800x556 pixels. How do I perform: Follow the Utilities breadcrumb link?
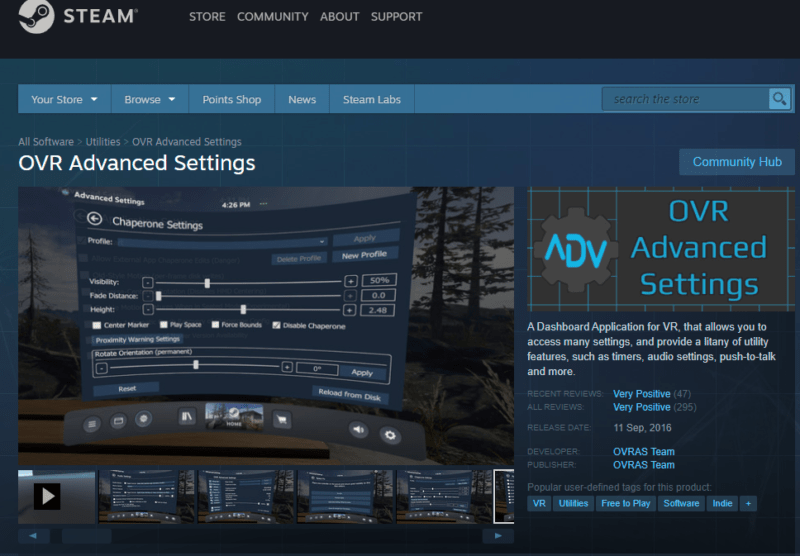point(103,142)
